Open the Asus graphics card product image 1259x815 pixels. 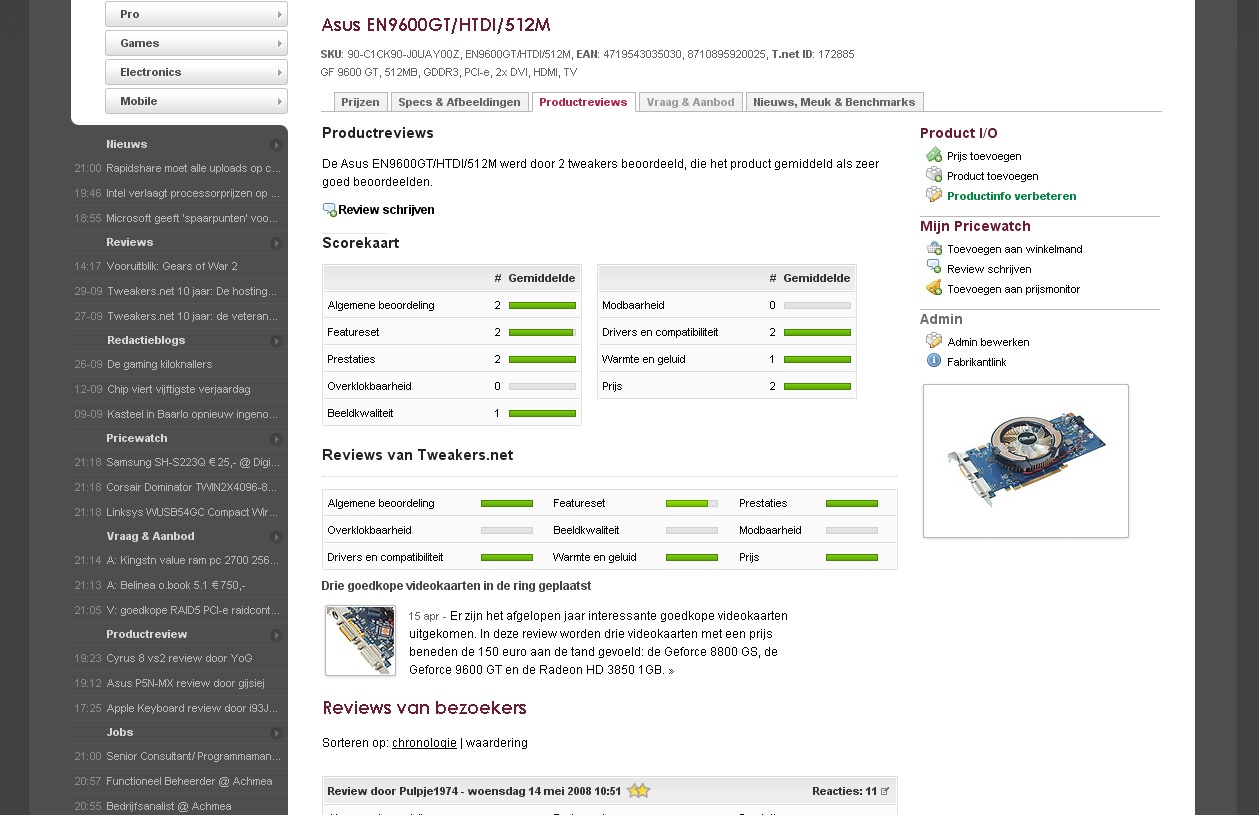pyautogui.click(x=1025, y=461)
